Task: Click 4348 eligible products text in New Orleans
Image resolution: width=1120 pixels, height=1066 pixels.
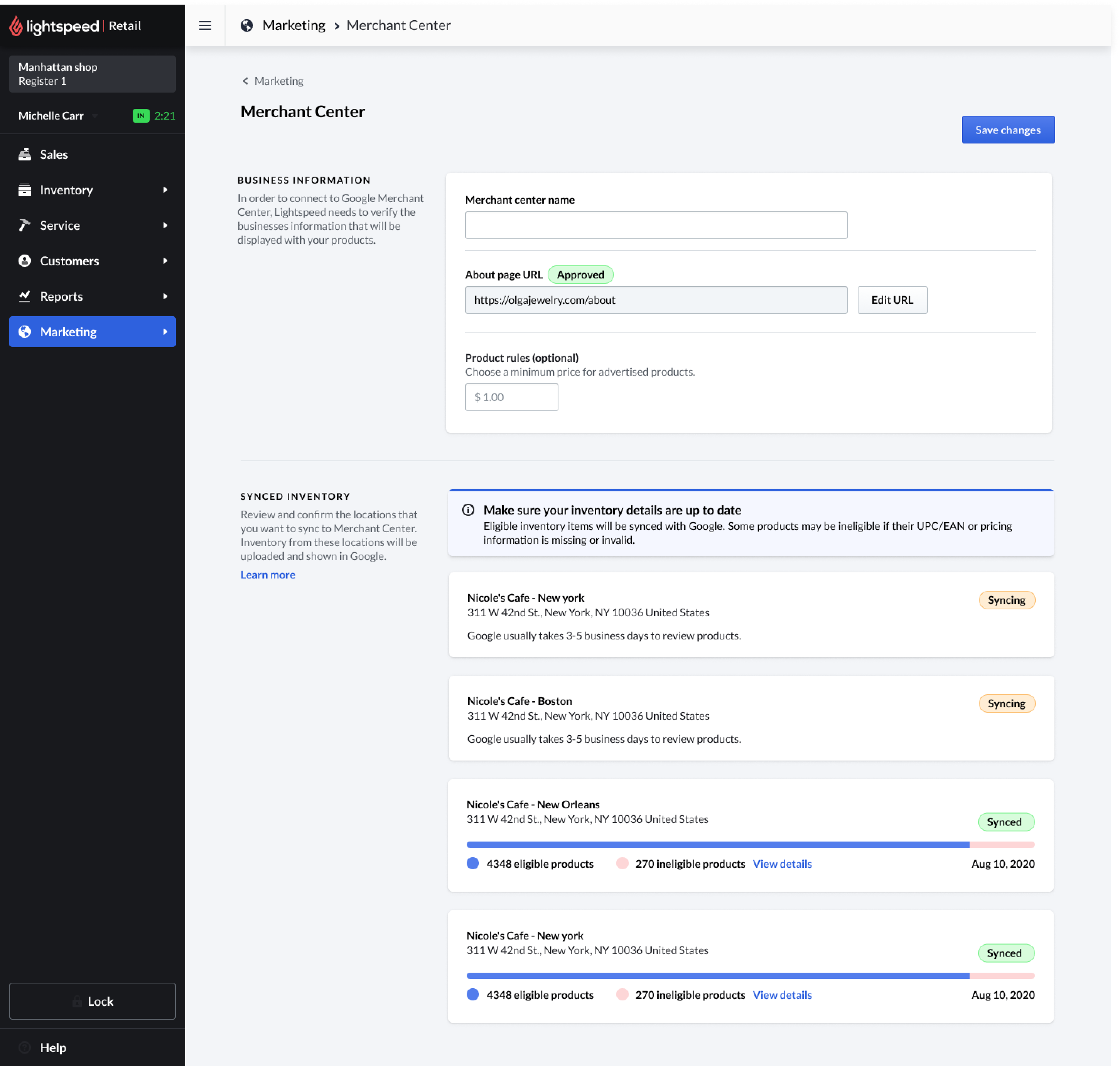Action: 540,864
